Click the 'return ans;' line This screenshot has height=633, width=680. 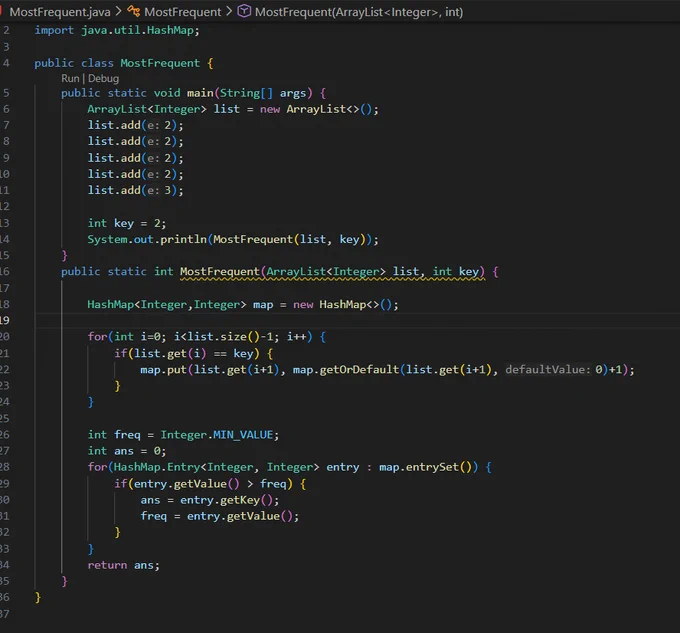(124, 565)
